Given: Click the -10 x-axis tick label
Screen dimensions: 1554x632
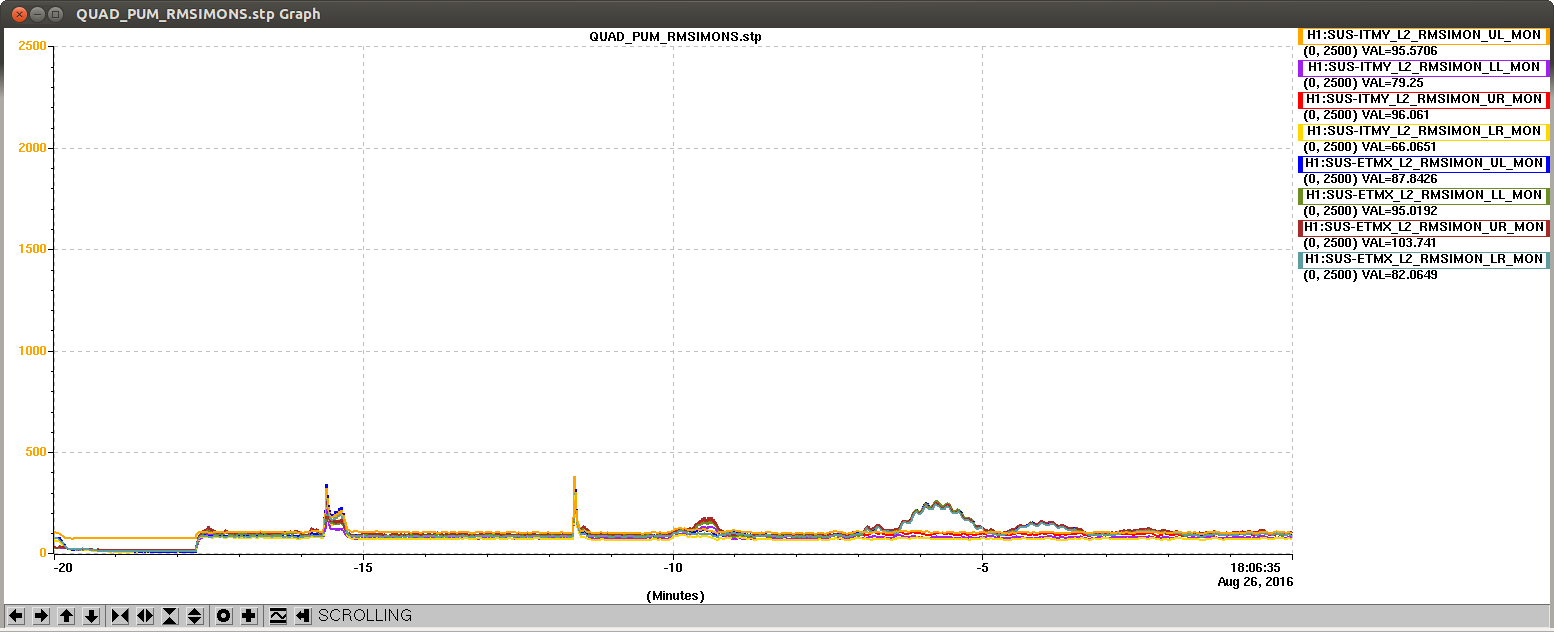Looking at the screenshot, I should (x=673, y=569).
